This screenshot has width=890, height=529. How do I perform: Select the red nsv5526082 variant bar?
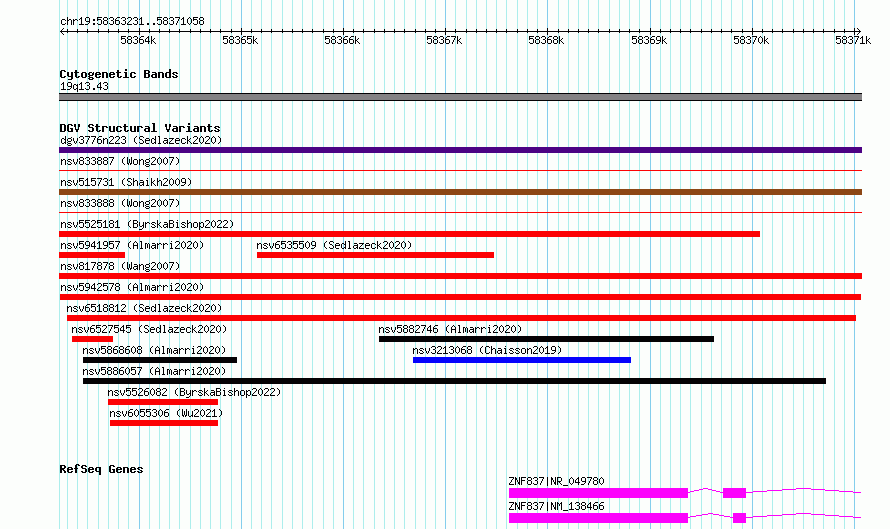coord(163,402)
